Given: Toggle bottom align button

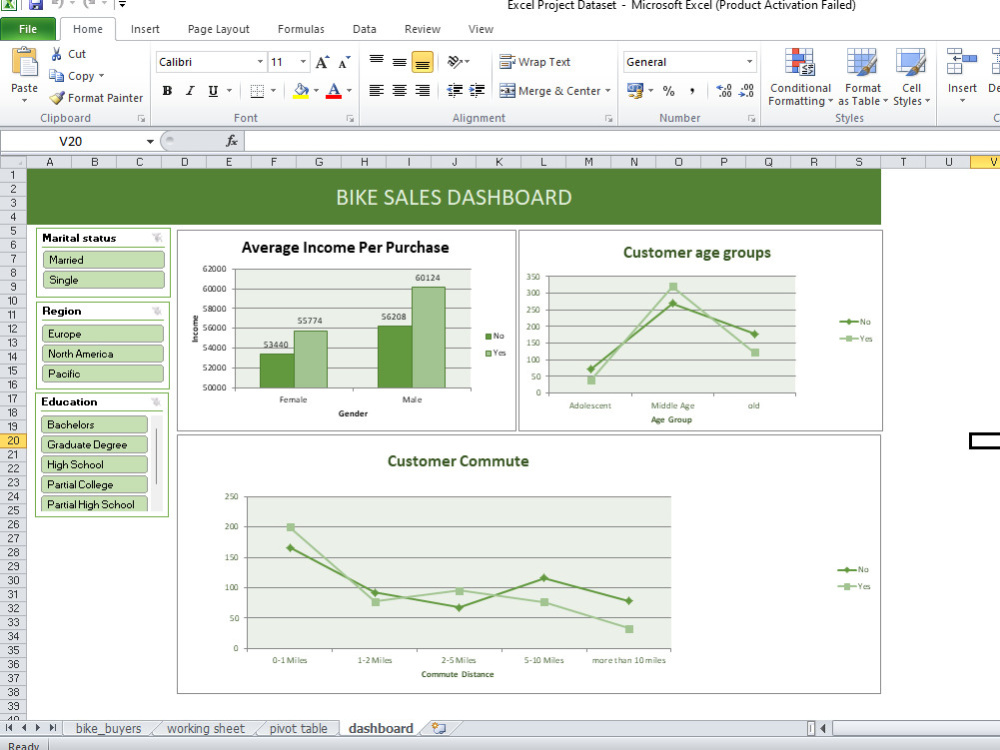Looking at the screenshot, I should coord(422,62).
